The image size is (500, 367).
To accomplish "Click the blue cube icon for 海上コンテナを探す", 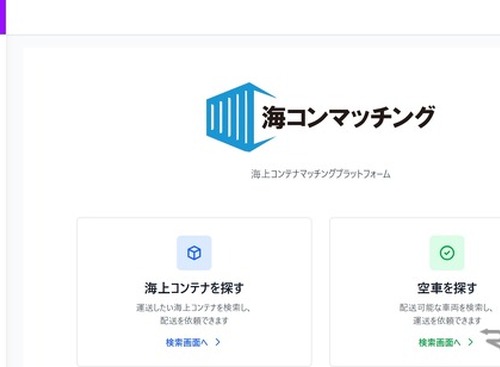I will [x=194, y=253].
